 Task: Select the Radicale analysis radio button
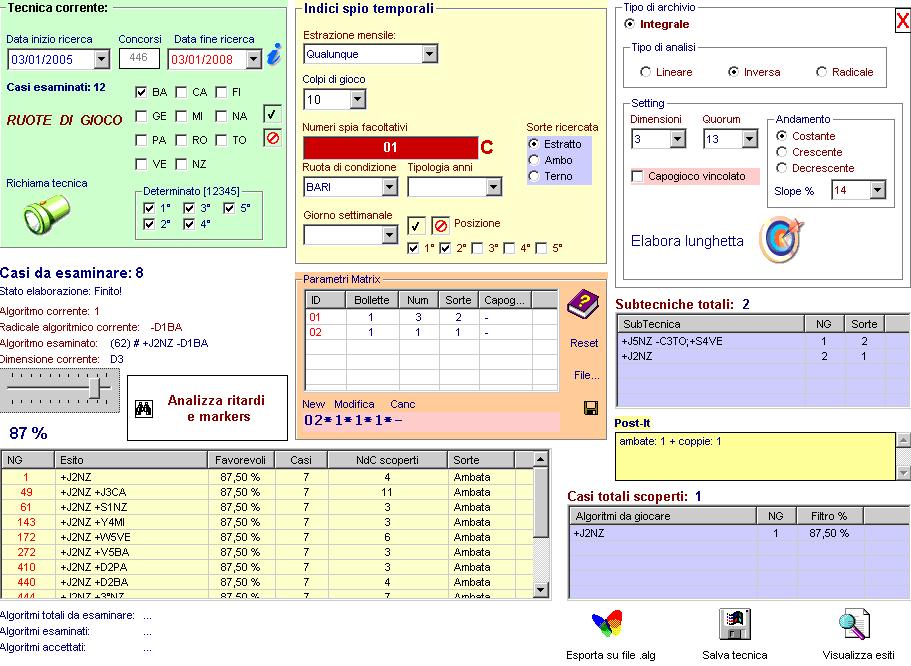[822, 72]
